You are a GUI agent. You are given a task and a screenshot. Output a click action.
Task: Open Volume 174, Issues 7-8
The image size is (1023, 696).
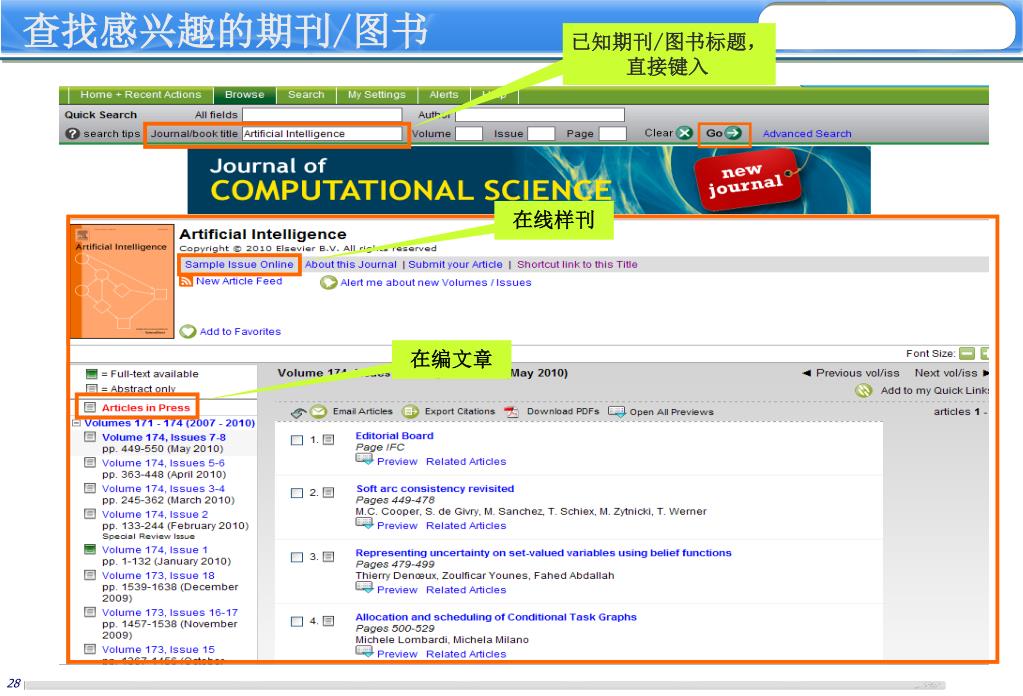click(164, 437)
